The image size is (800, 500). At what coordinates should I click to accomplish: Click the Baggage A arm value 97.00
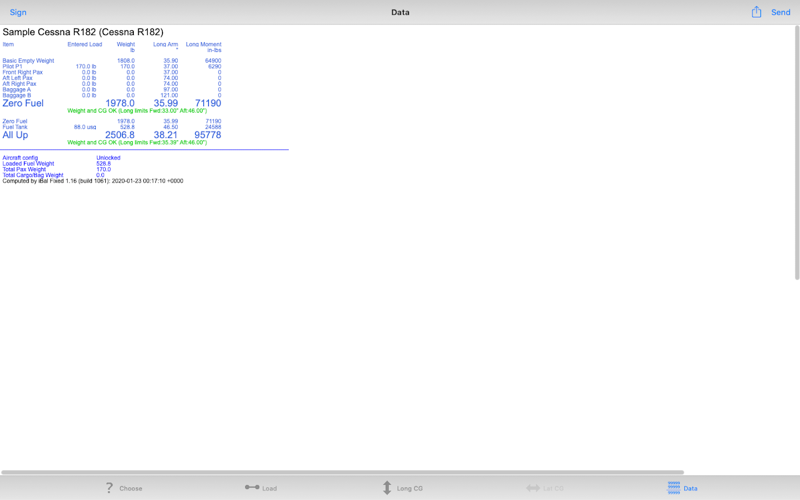pos(170,90)
